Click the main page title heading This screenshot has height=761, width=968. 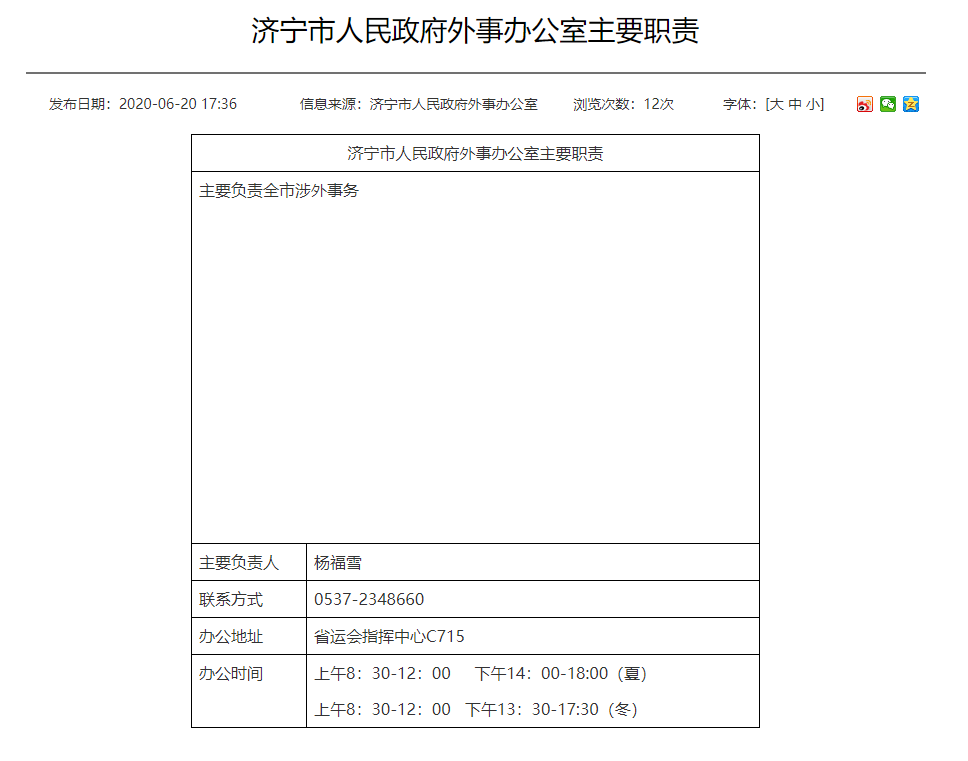click(x=475, y=31)
